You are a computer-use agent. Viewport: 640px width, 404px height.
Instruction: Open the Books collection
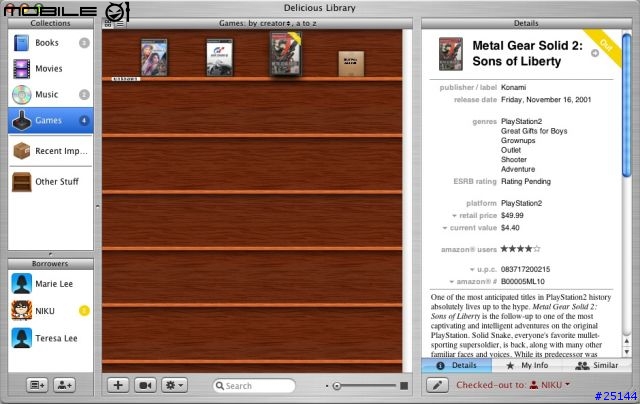click(51, 42)
